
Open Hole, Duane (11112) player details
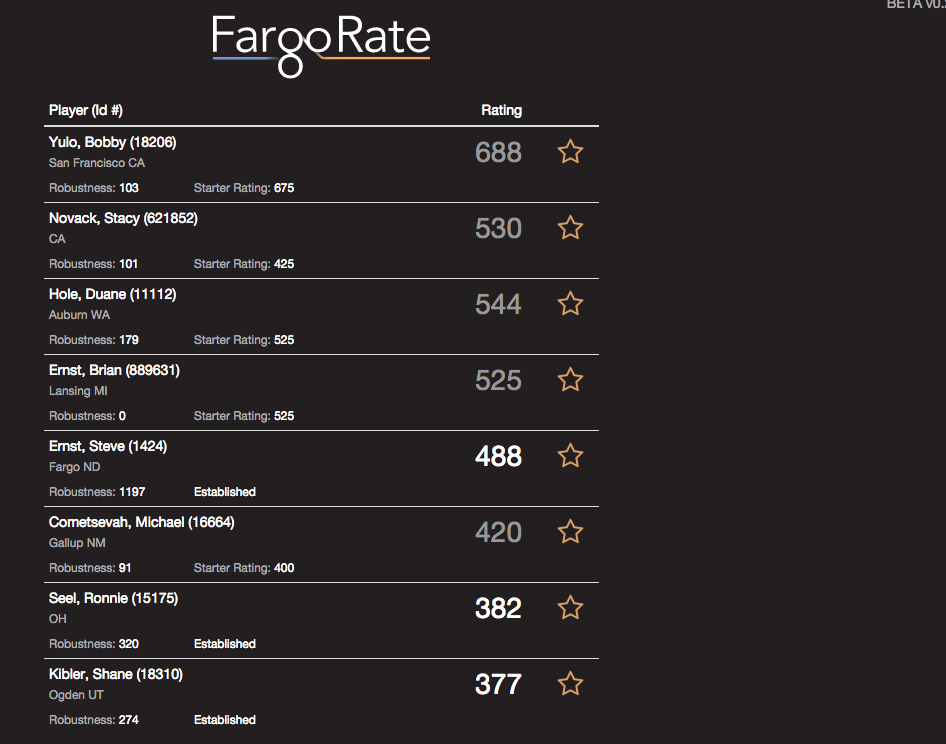coord(112,294)
